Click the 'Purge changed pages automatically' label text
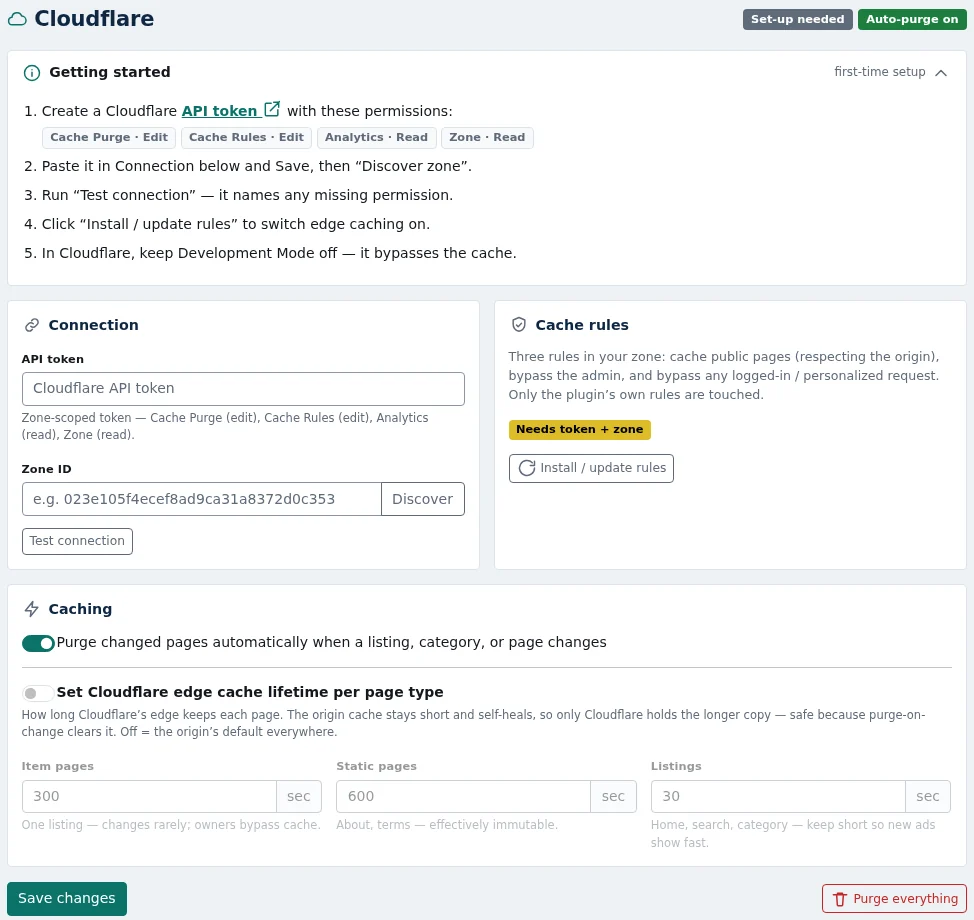Screen dimensions: 974x920 tap(332, 642)
